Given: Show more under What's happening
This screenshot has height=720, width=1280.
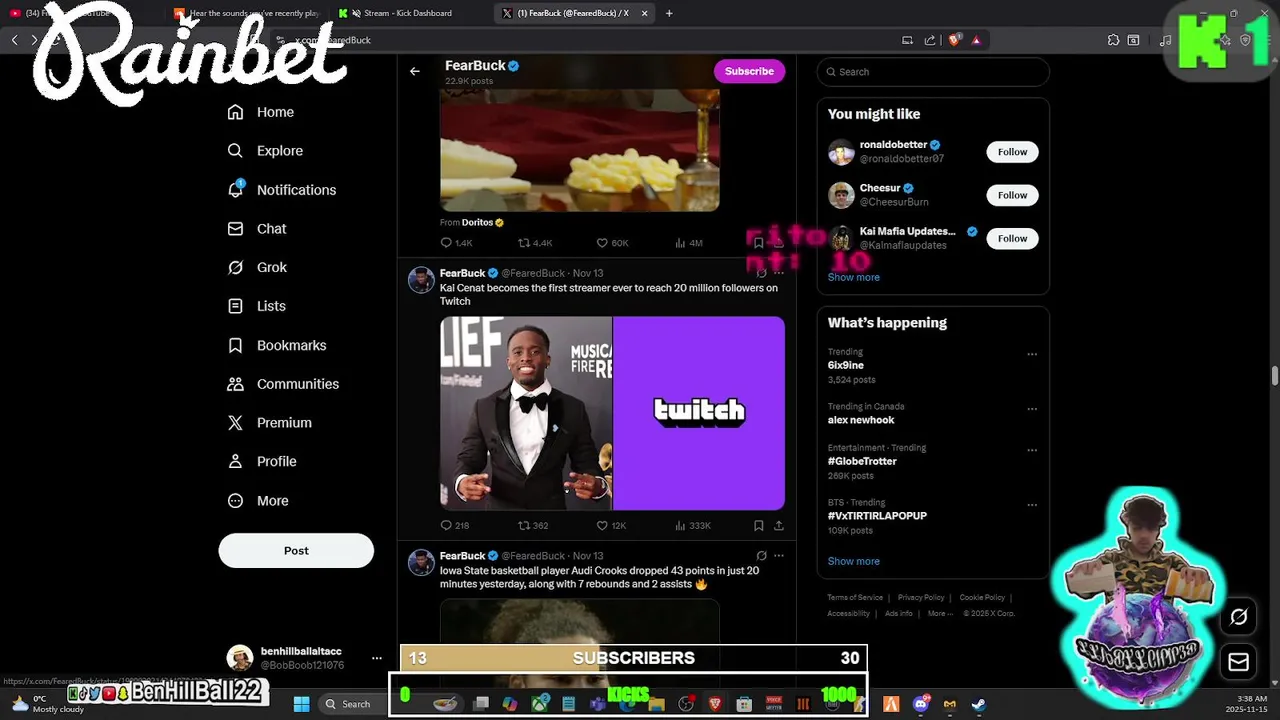Looking at the screenshot, I should click(x=853, y=561).
